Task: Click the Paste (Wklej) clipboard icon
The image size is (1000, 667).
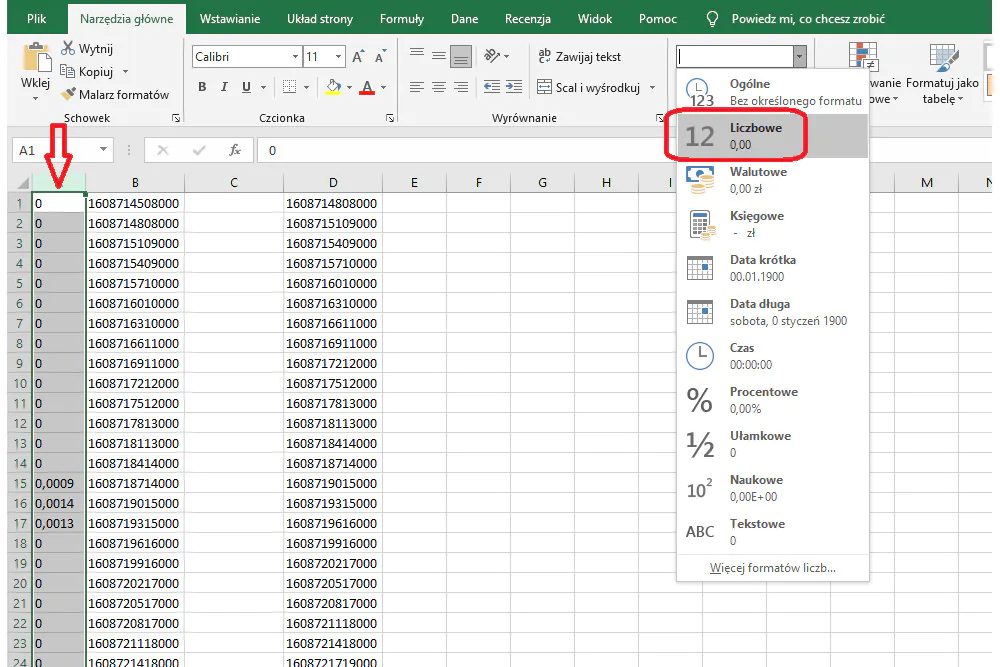Action: (x=36, y=57)
